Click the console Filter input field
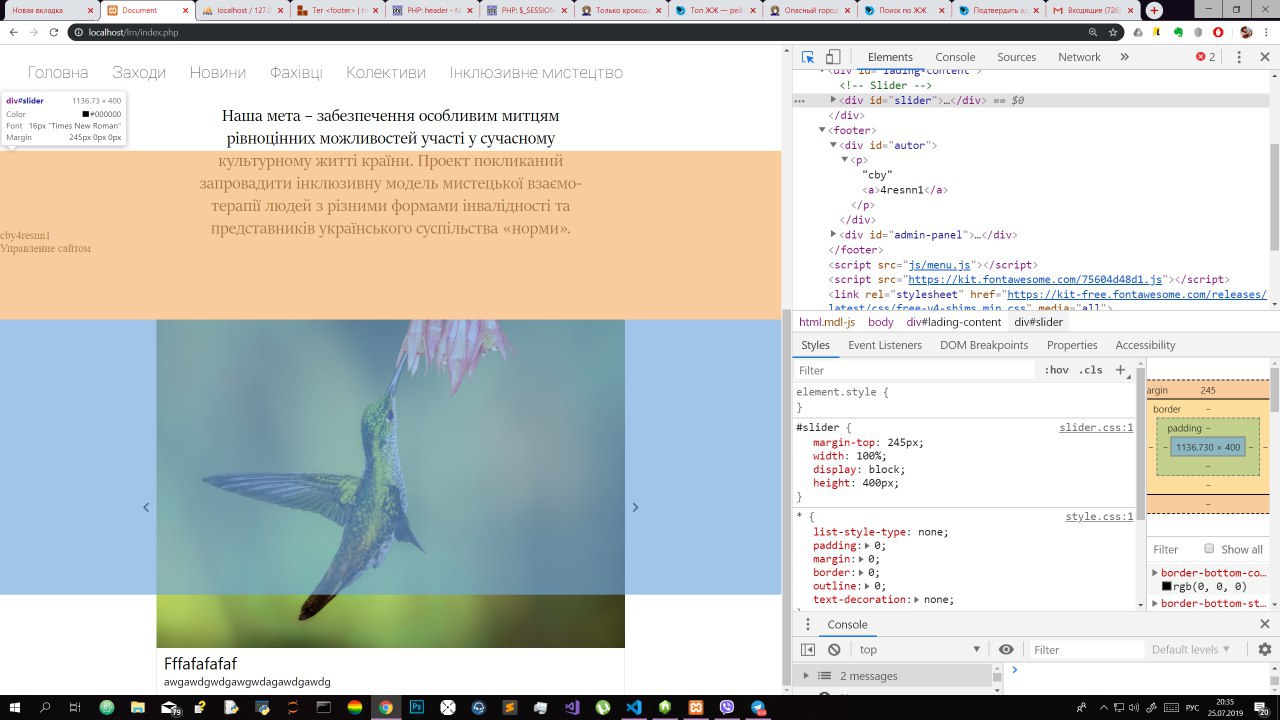The width and height of the screenshot is (1280, 720). point(1086,650)
